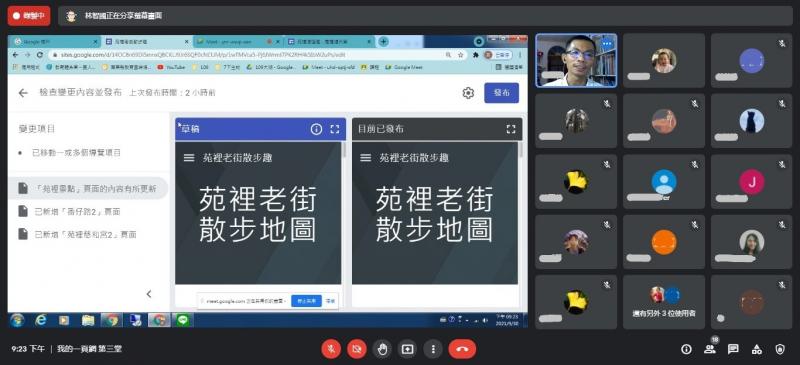The image size is (800, 365).
Task: Select the presenter's webcam video tile
Action: tap(576, 60)
